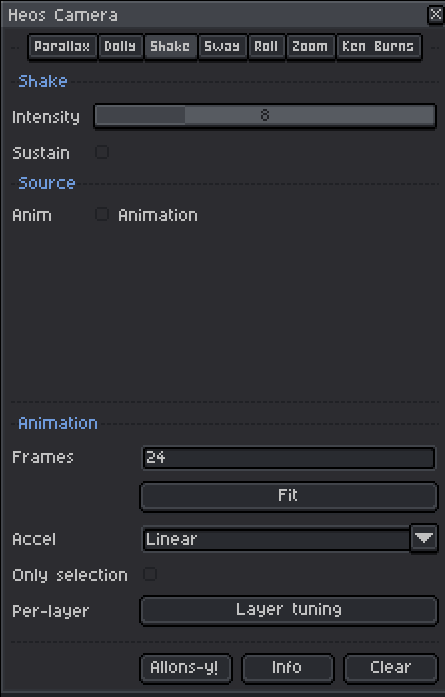Enable the Sustain checkbox
The height and width of the screenshot is (697, 445).
[x=102, y=152]
